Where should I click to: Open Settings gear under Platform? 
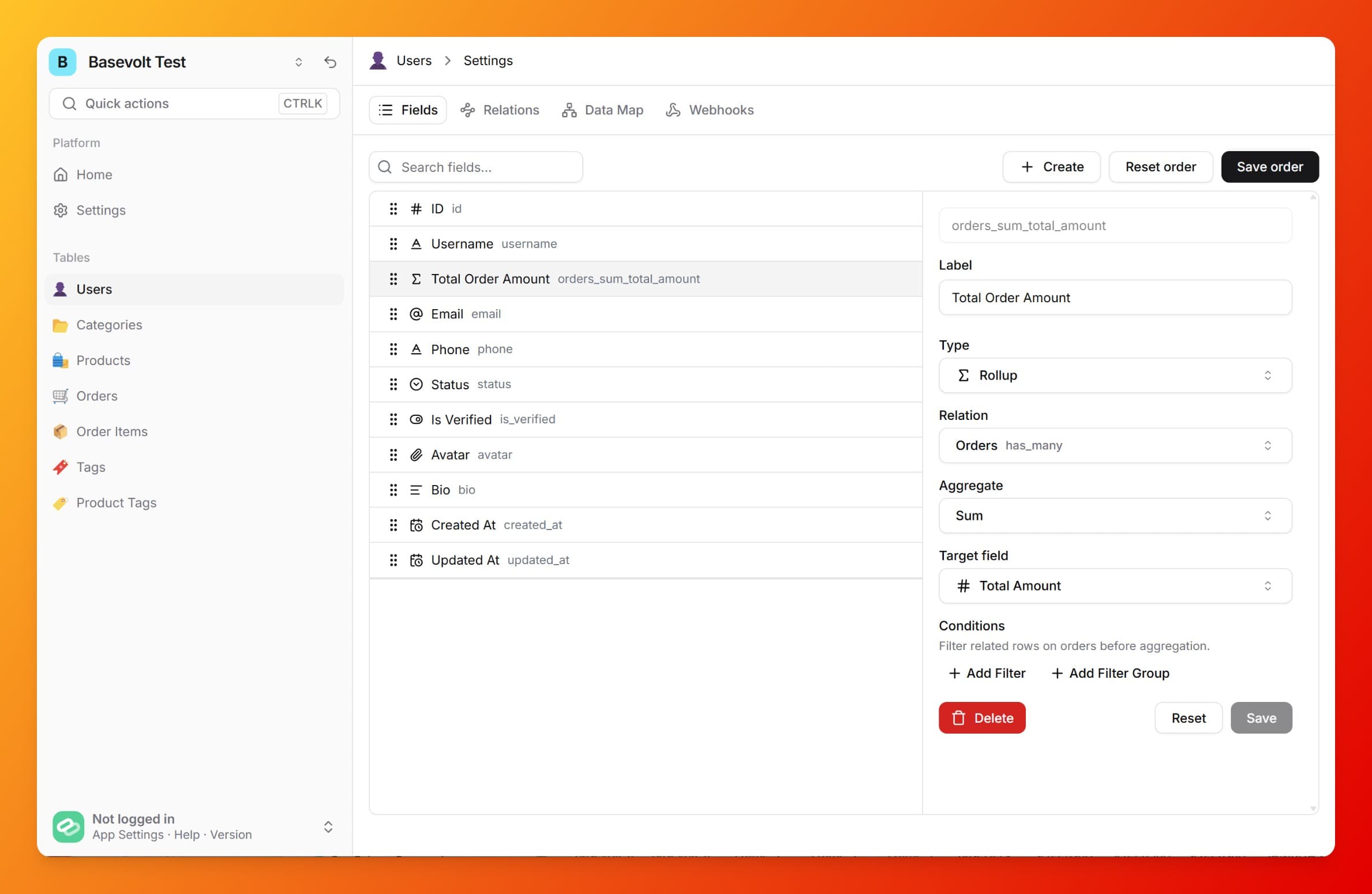tap(61, 210)
